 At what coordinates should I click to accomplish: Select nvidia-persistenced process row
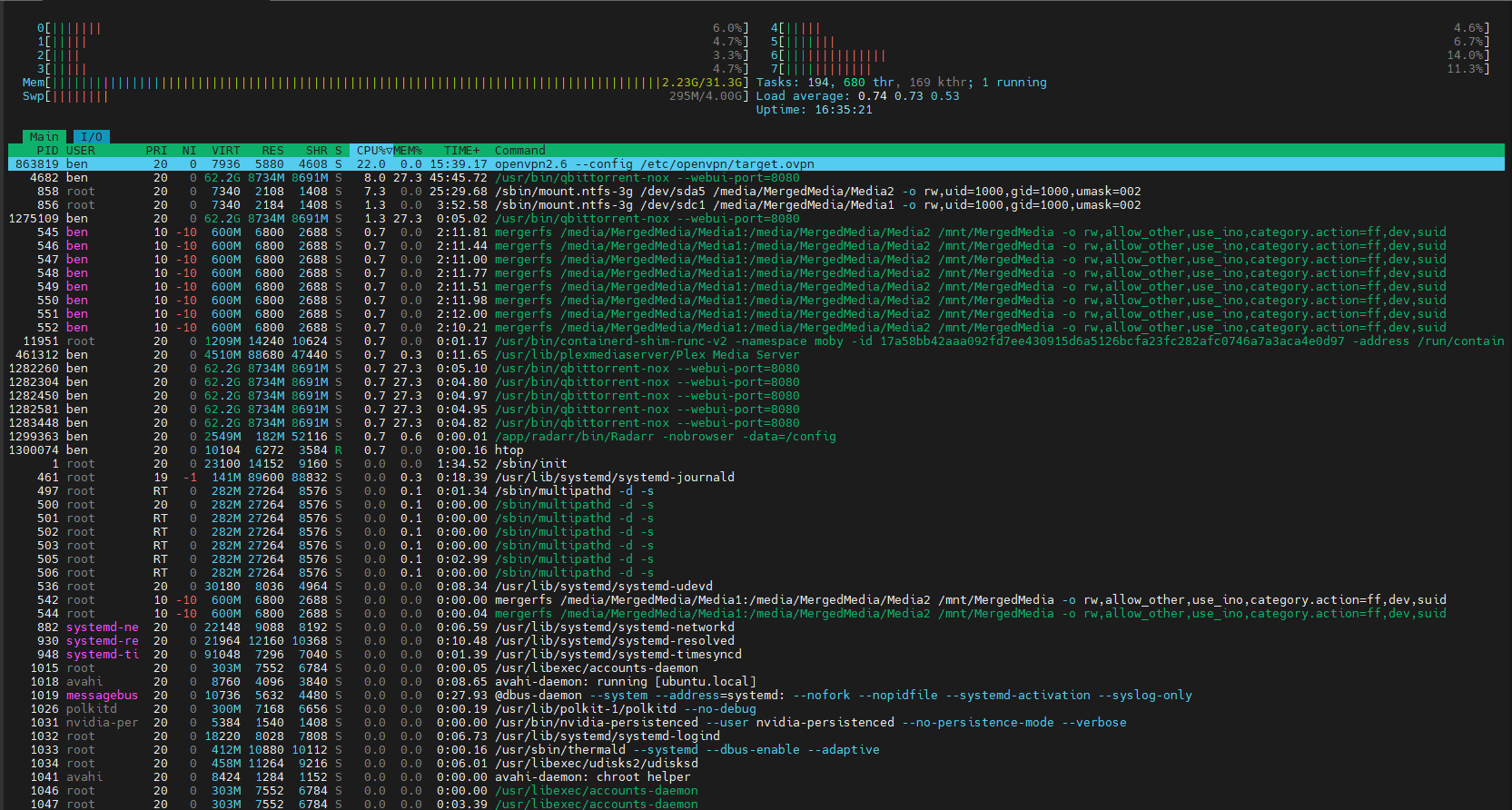[x=756, y=723]
